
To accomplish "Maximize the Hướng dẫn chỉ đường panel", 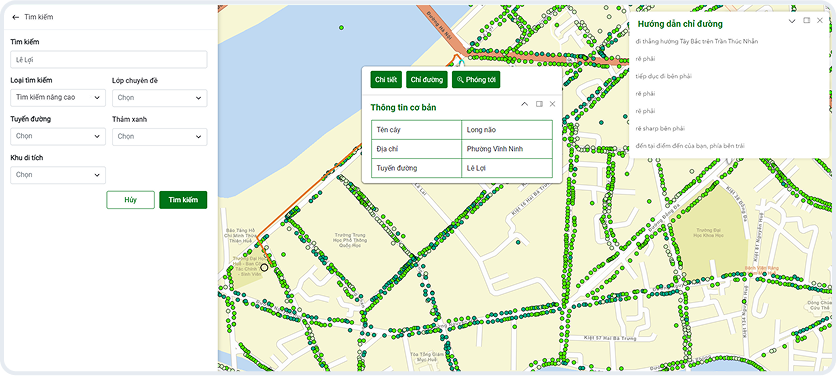I will tap(807, 20).
